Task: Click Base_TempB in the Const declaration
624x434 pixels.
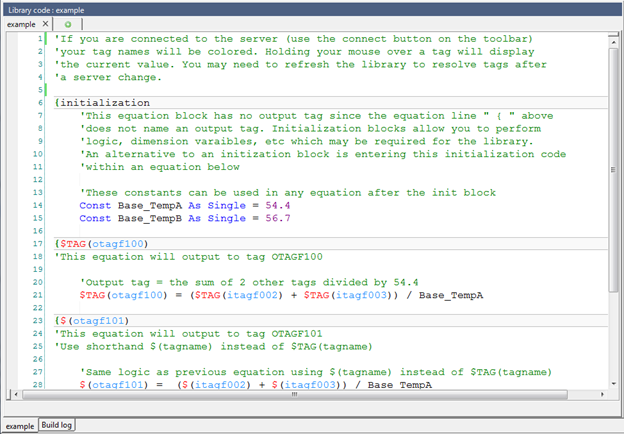Action: 150,218
